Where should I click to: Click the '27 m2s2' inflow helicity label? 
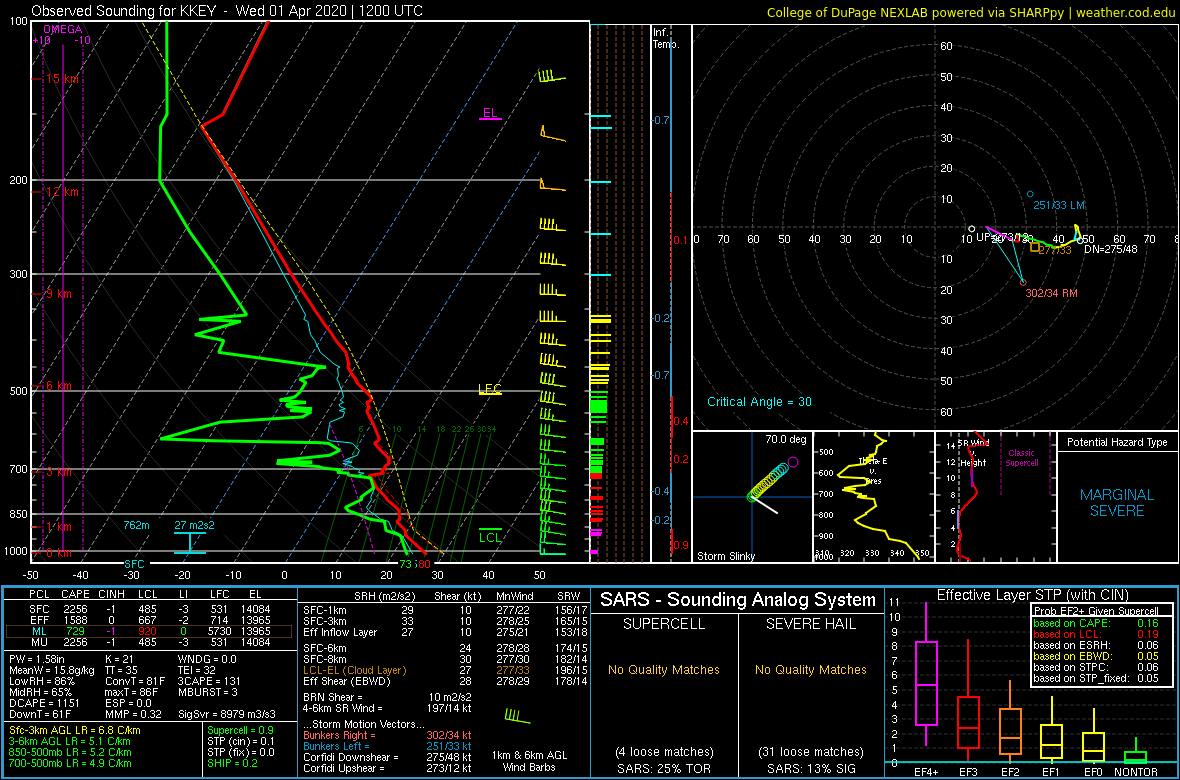pos(194,525)
